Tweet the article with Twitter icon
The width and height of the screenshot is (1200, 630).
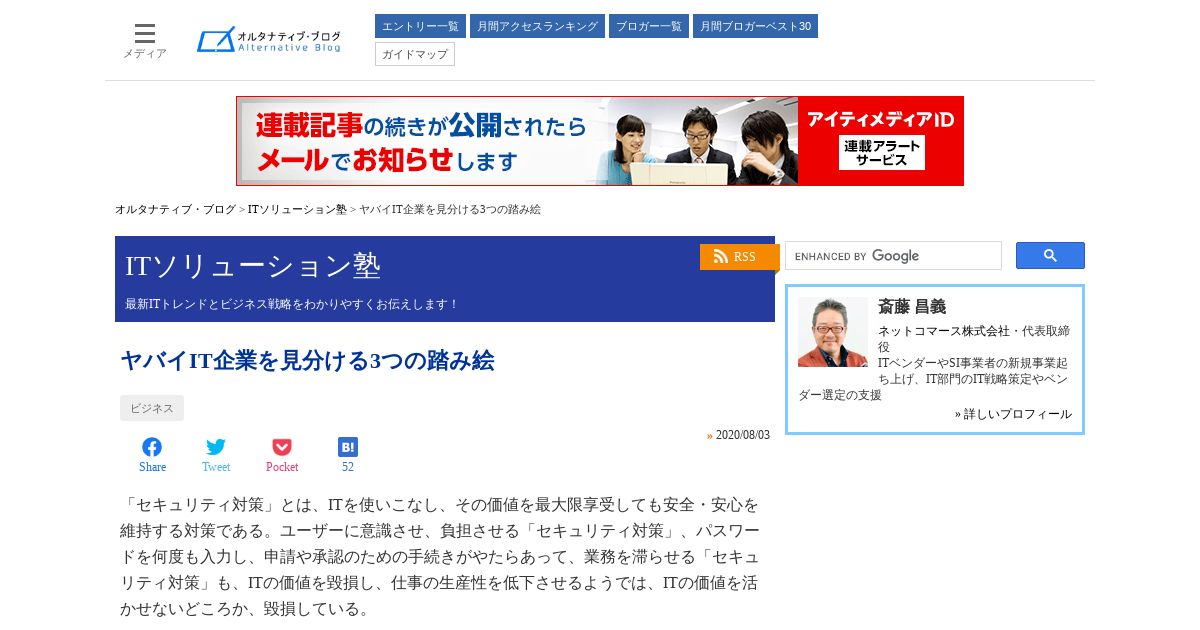coord(216,455)
